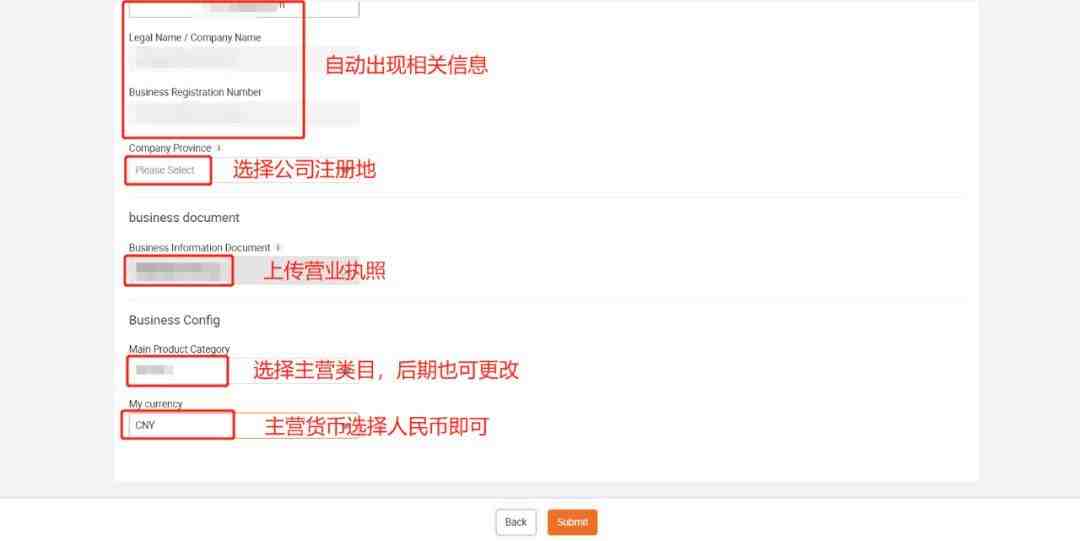
Task: Open the Company Province 'Please Select' dropdown
Action: coord(244,170)
